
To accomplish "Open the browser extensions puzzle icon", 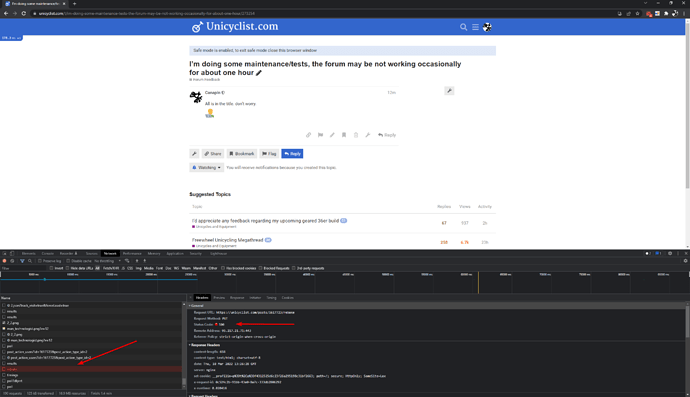I will pyautogui.click(x=666, y=14).
